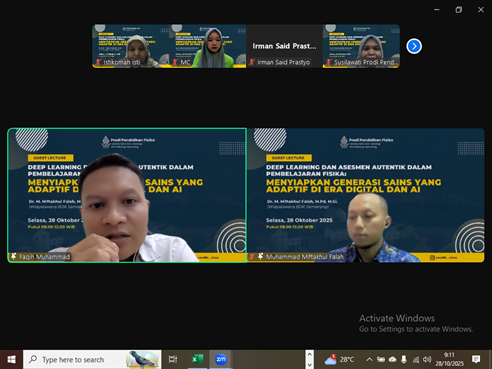Click the bird search highlight image
This screenshot has width=492, height=369.
(142, 359)
